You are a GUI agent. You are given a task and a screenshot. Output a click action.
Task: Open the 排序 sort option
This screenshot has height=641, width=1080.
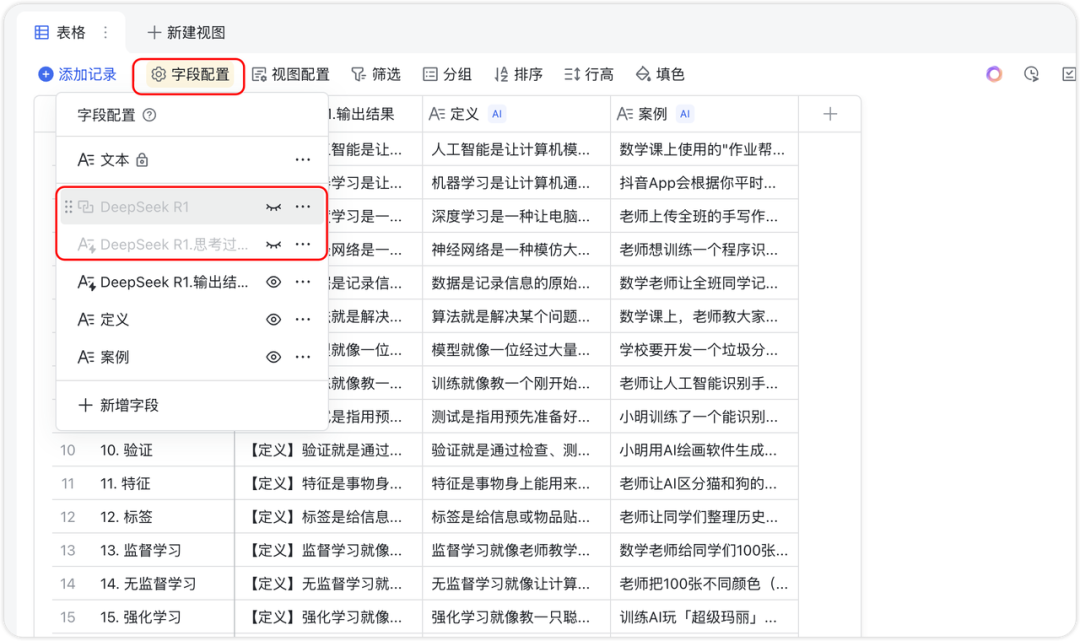point(519,74)
